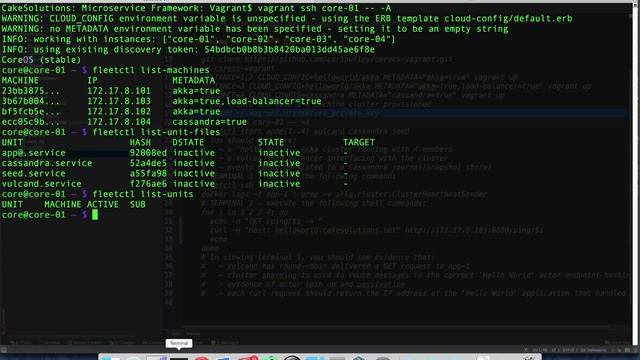
Task: Click the 'fleetctl list-machines' command
Action: (151, 70)
